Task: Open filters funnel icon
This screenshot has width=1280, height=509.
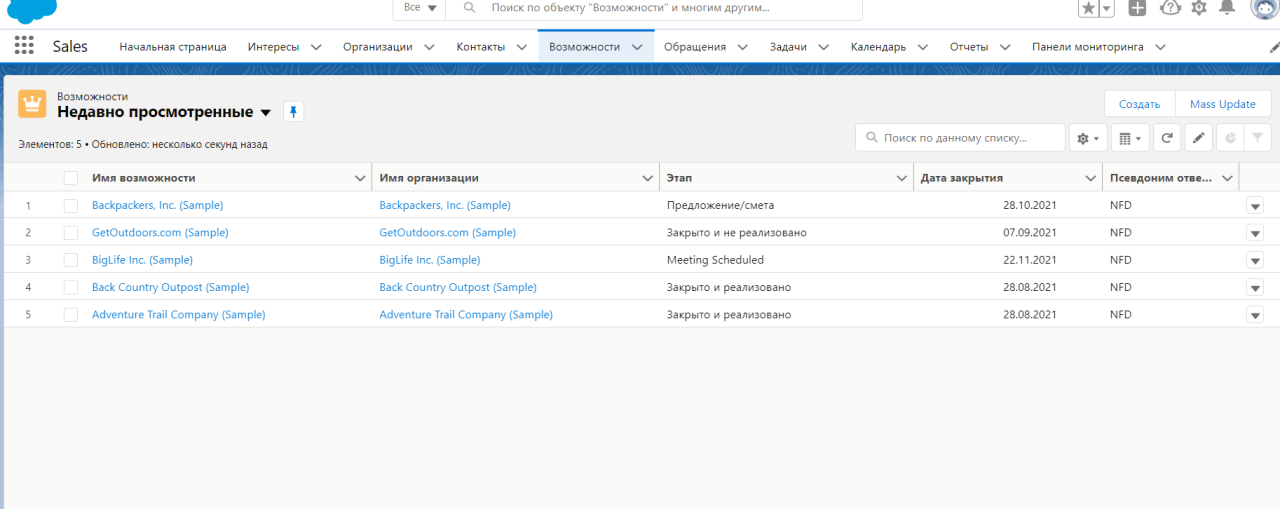Action: 1257,138
